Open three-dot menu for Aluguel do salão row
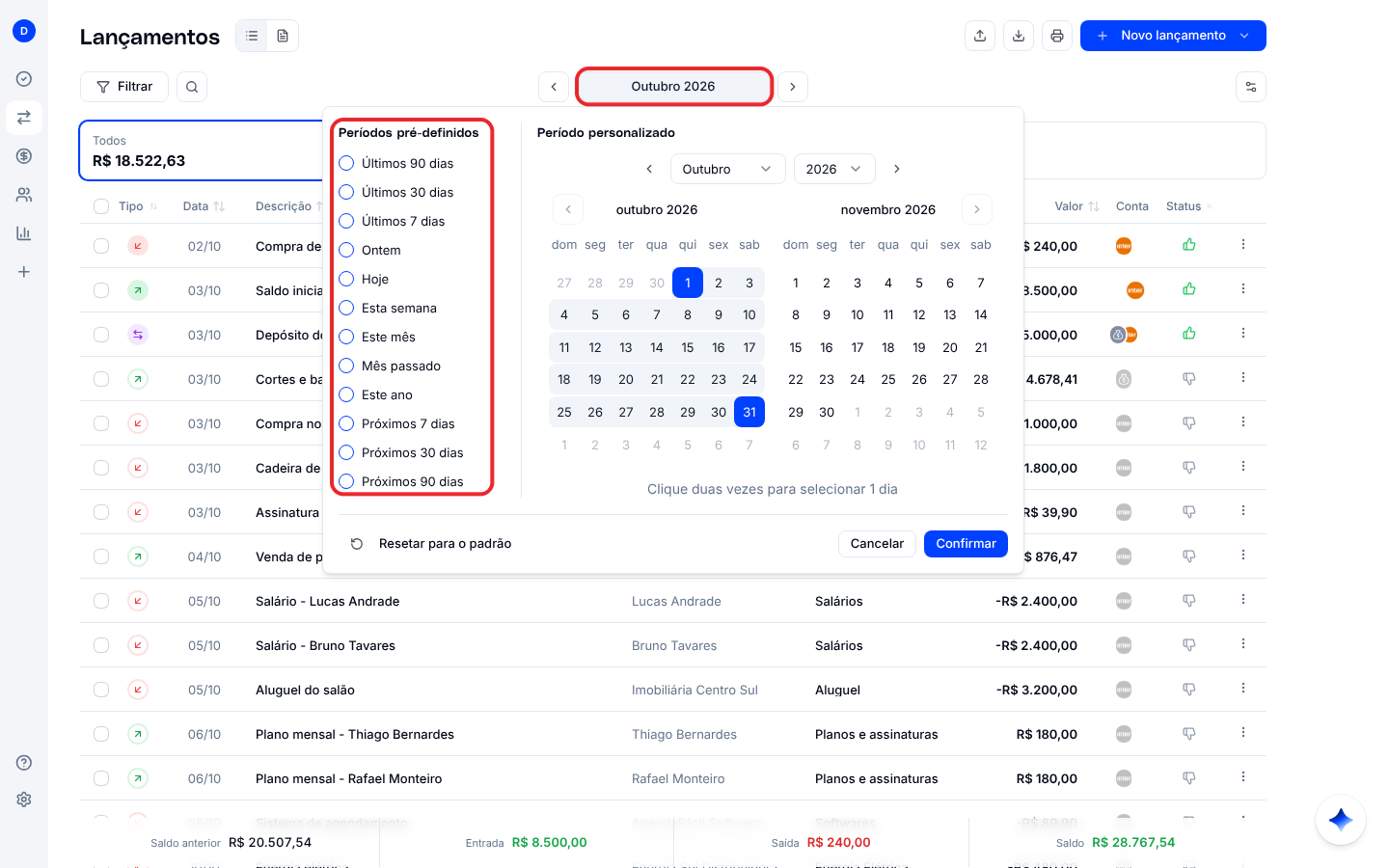 click(1243, 689)
